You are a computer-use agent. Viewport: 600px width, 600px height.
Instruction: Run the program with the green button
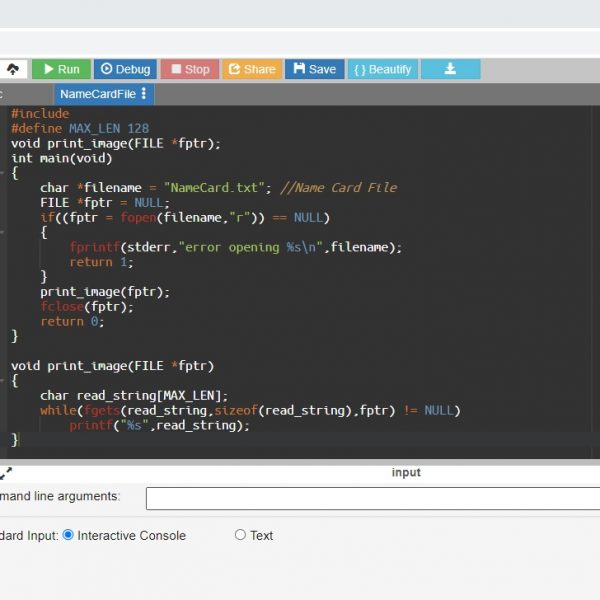point(60,69)
